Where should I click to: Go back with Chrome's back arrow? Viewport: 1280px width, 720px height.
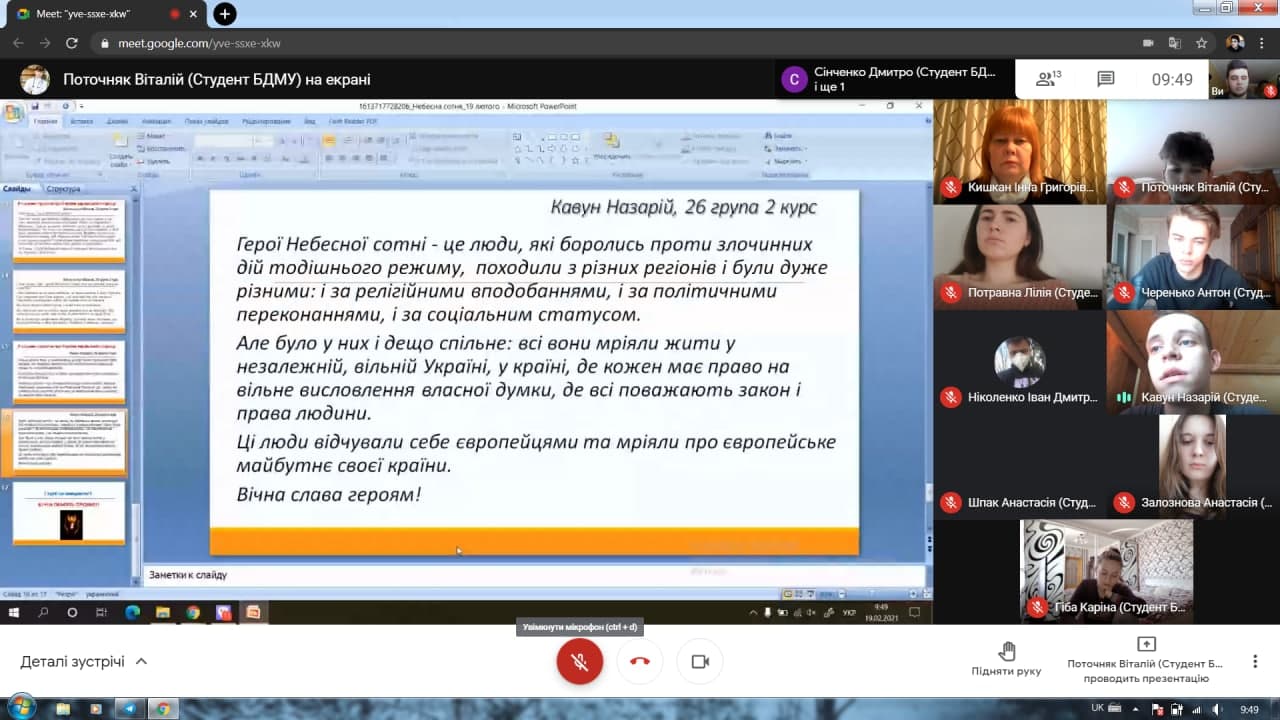18,43
